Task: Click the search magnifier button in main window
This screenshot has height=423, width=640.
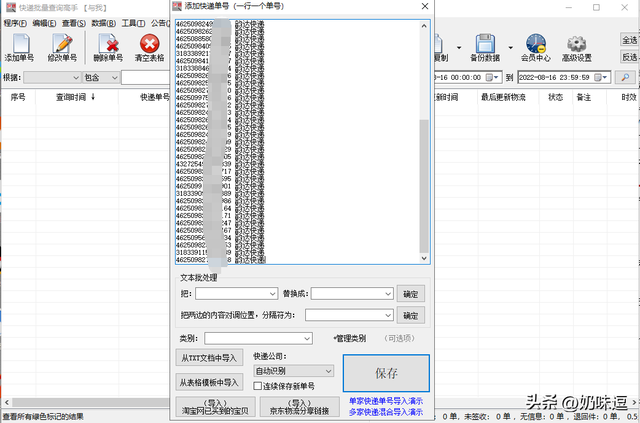Action: coord(625,77)
